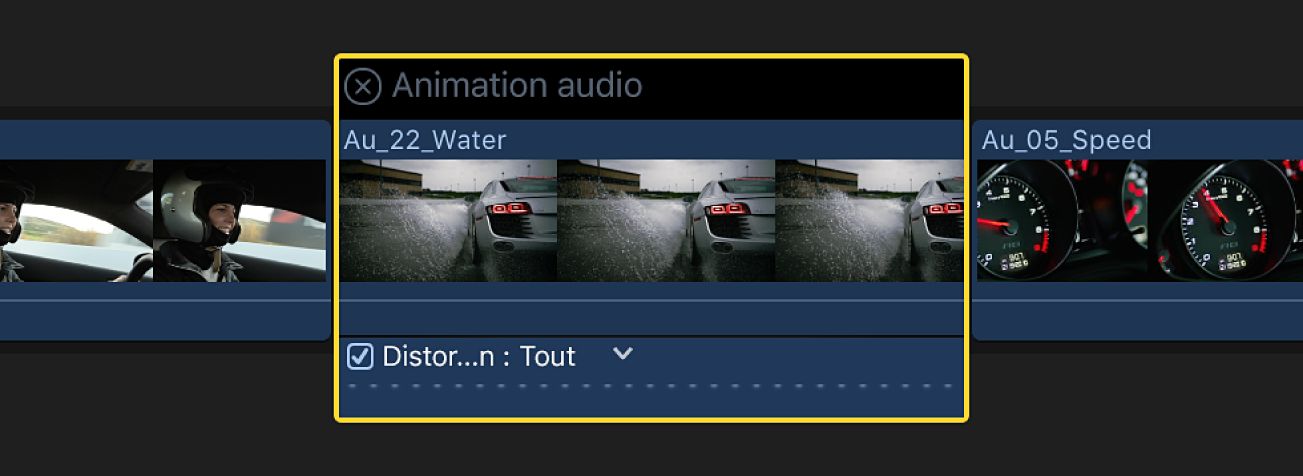Click the helmet driver clip's volume line
This screenshot has width=1303, height=476.
coord(165,300)
